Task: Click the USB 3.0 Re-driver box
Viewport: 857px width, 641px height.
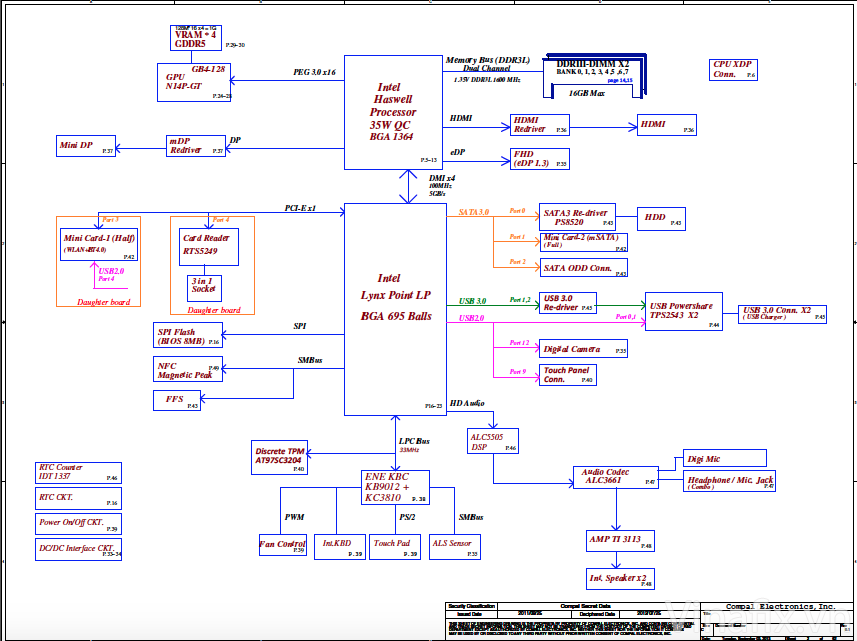Action: pos(568,303)
